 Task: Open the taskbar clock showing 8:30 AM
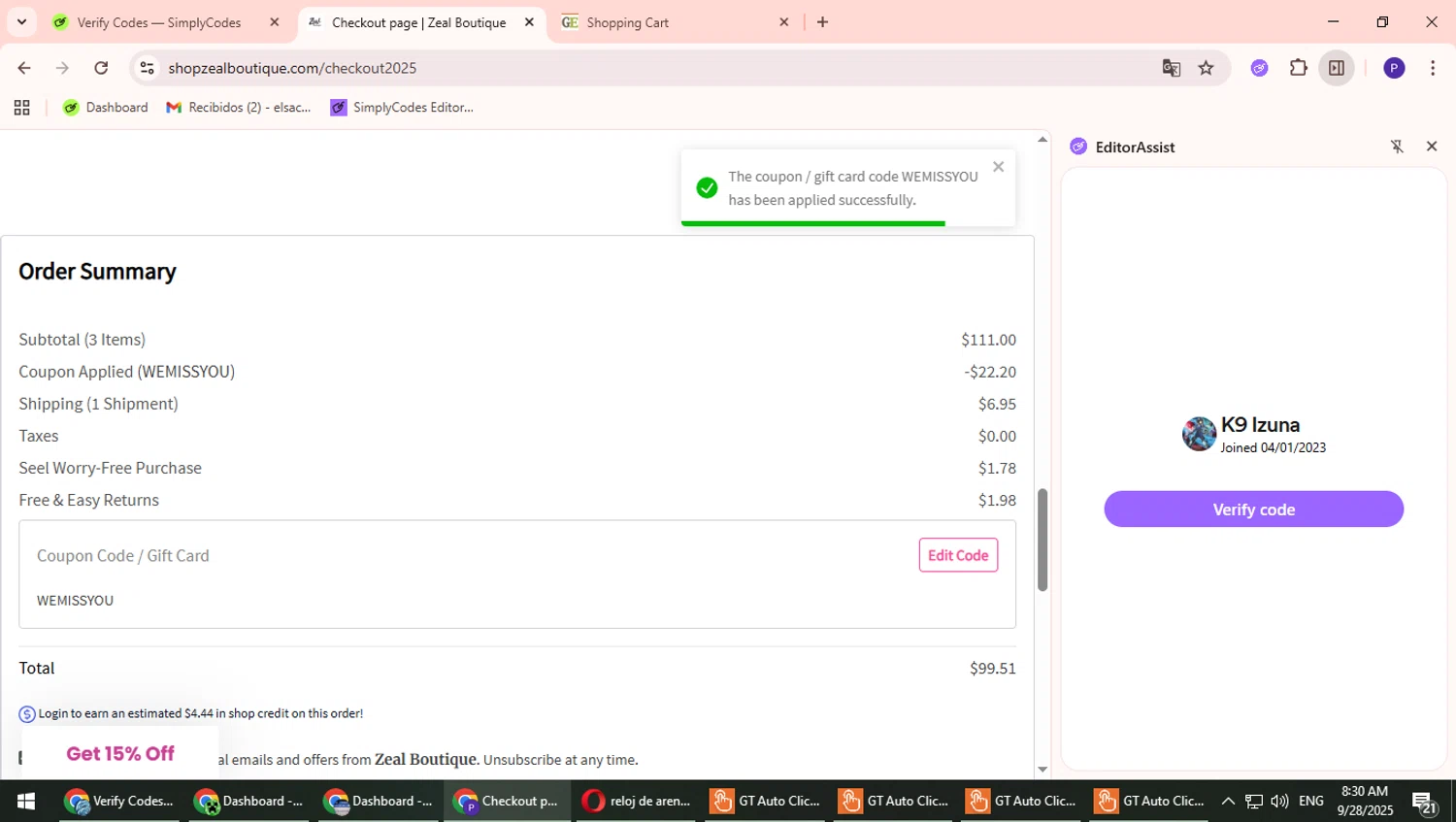pos(1365,802)
